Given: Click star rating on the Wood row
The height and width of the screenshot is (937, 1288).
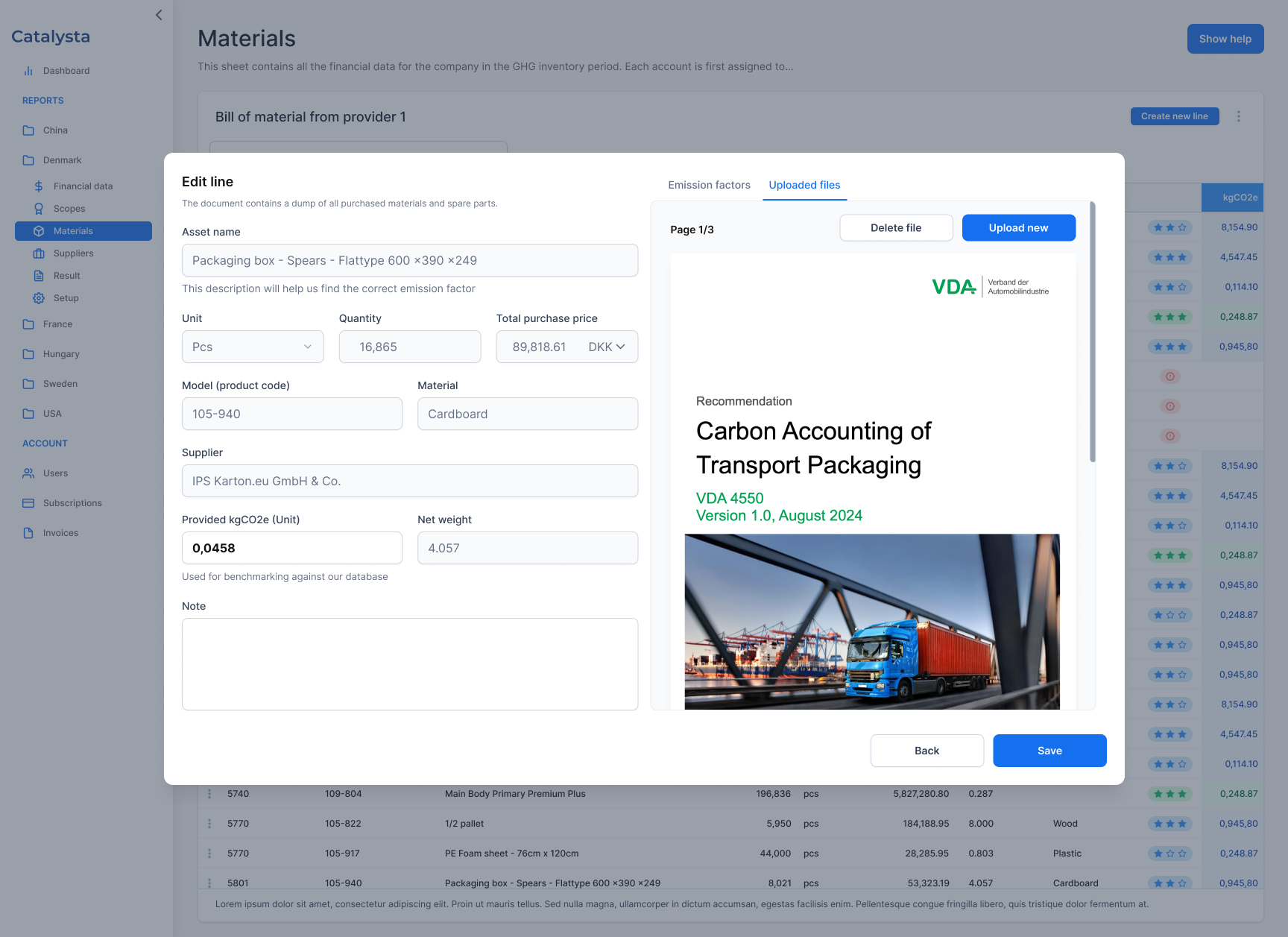Looking at the screenshot, I should coord(1169,824).
